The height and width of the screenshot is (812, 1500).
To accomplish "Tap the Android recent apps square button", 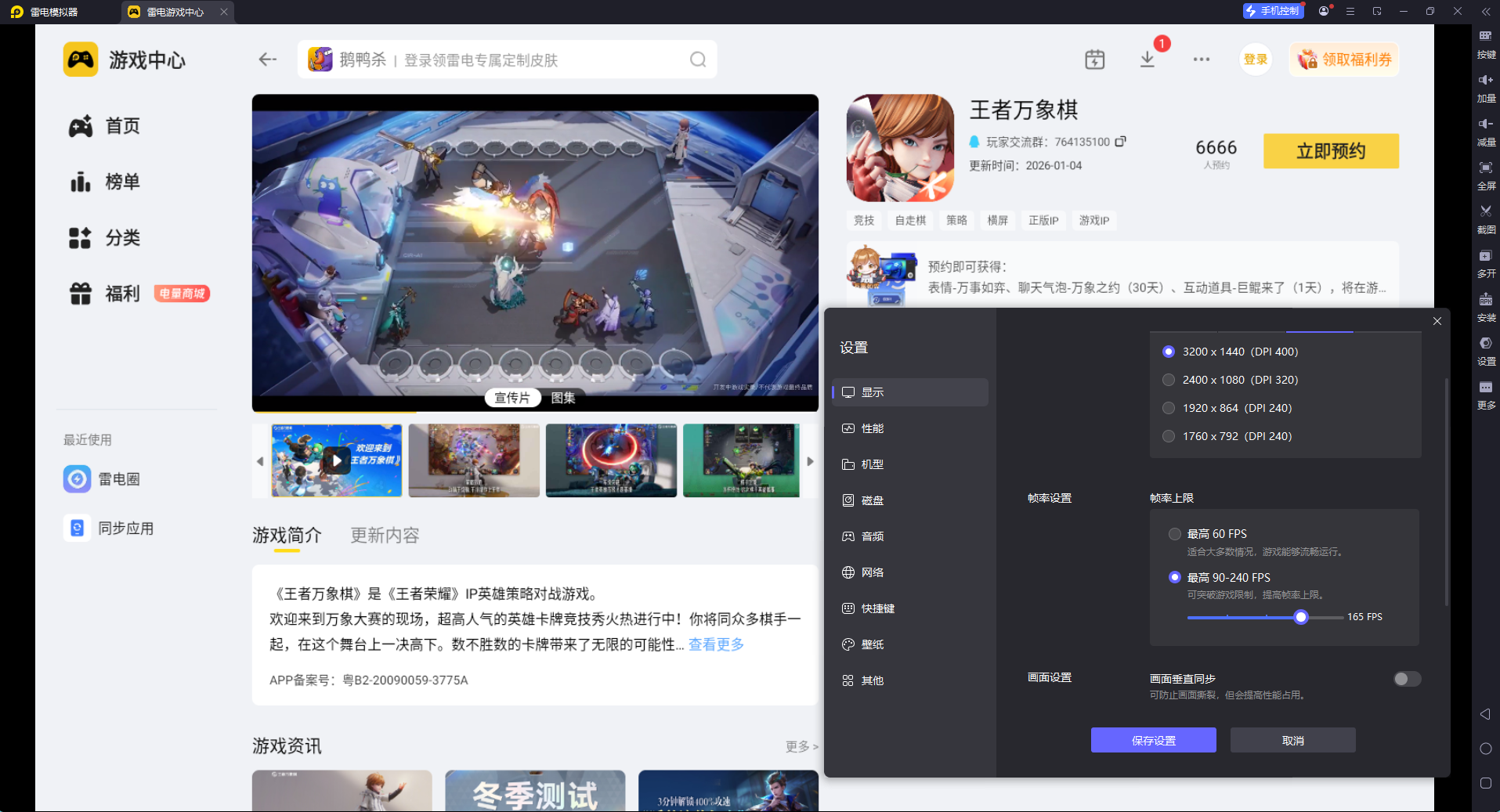I will (x=1485, y=783).
